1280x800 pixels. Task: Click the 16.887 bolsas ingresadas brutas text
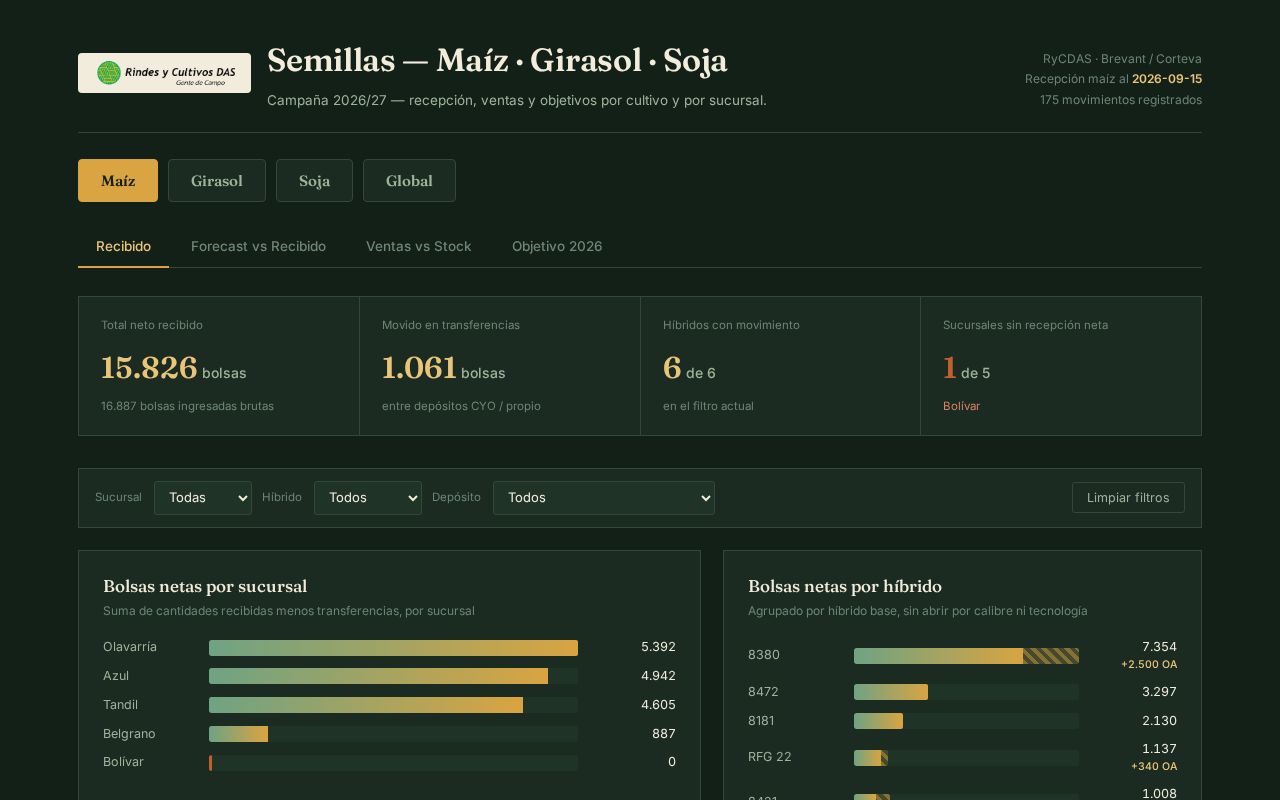pos(187,406)
